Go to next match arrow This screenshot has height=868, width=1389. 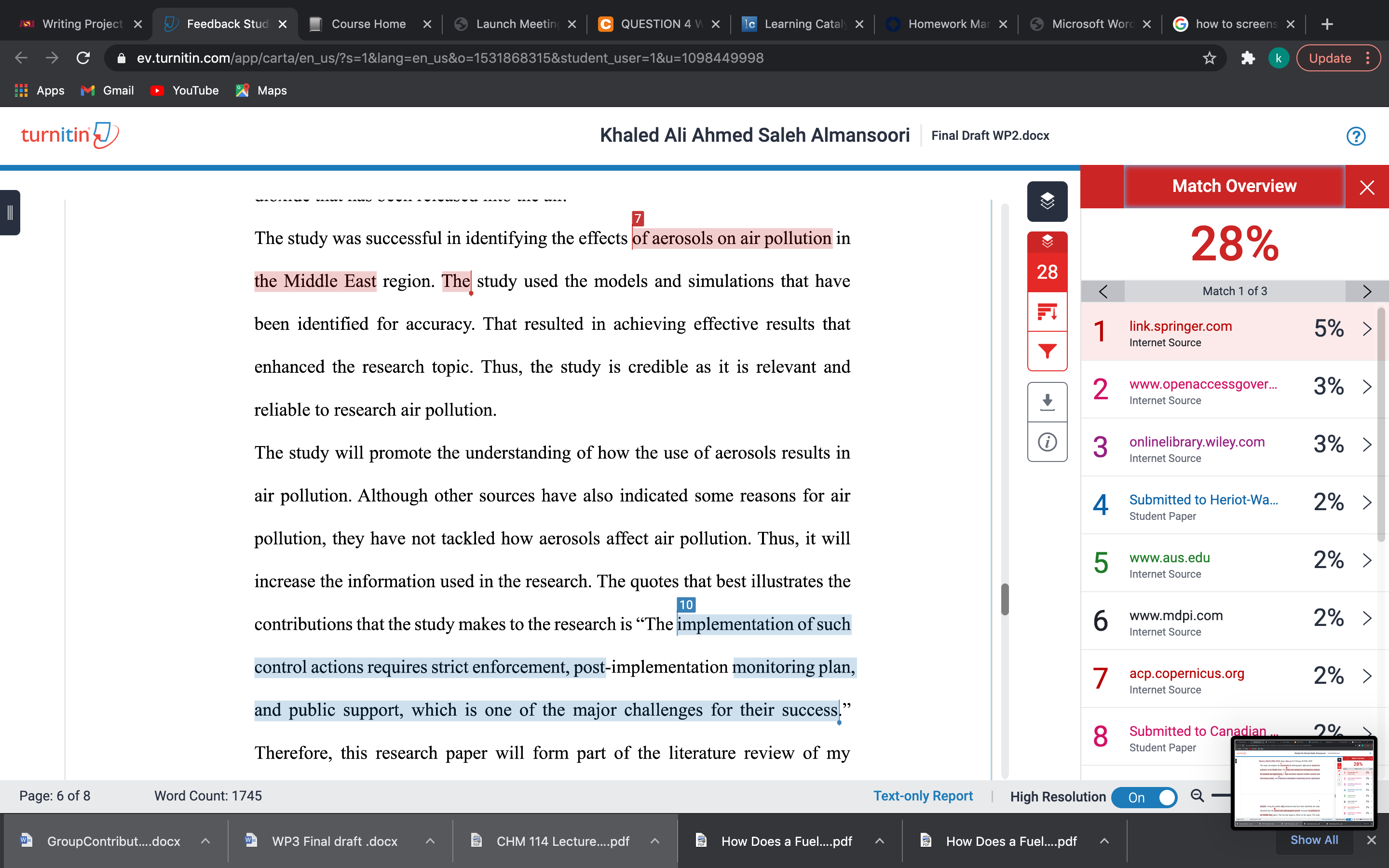click(x=1367, y=291)
